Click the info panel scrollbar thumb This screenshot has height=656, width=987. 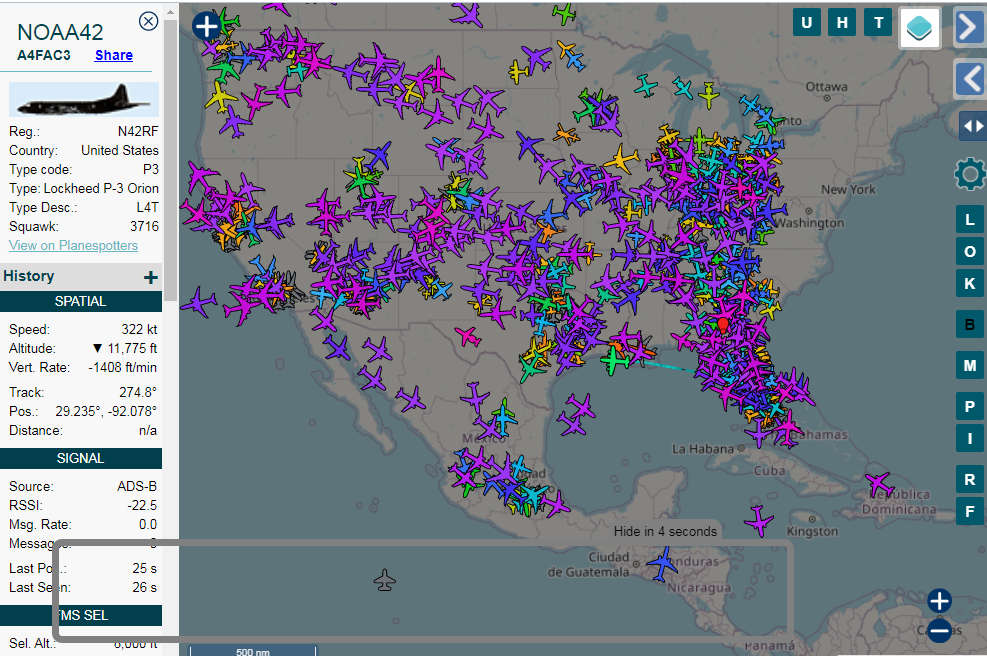pos(170,161)
